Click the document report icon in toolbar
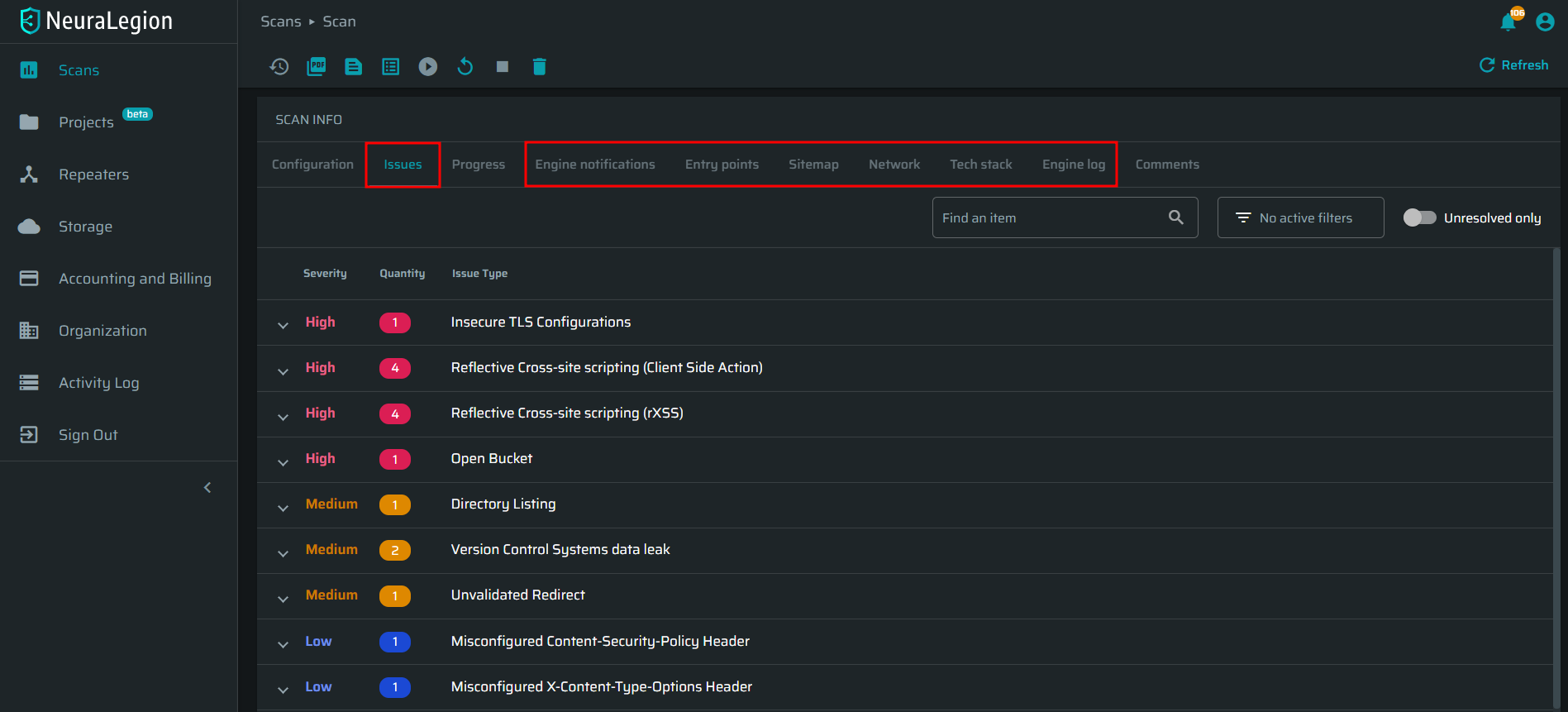The image size is (1568, 712). (354, 67)
